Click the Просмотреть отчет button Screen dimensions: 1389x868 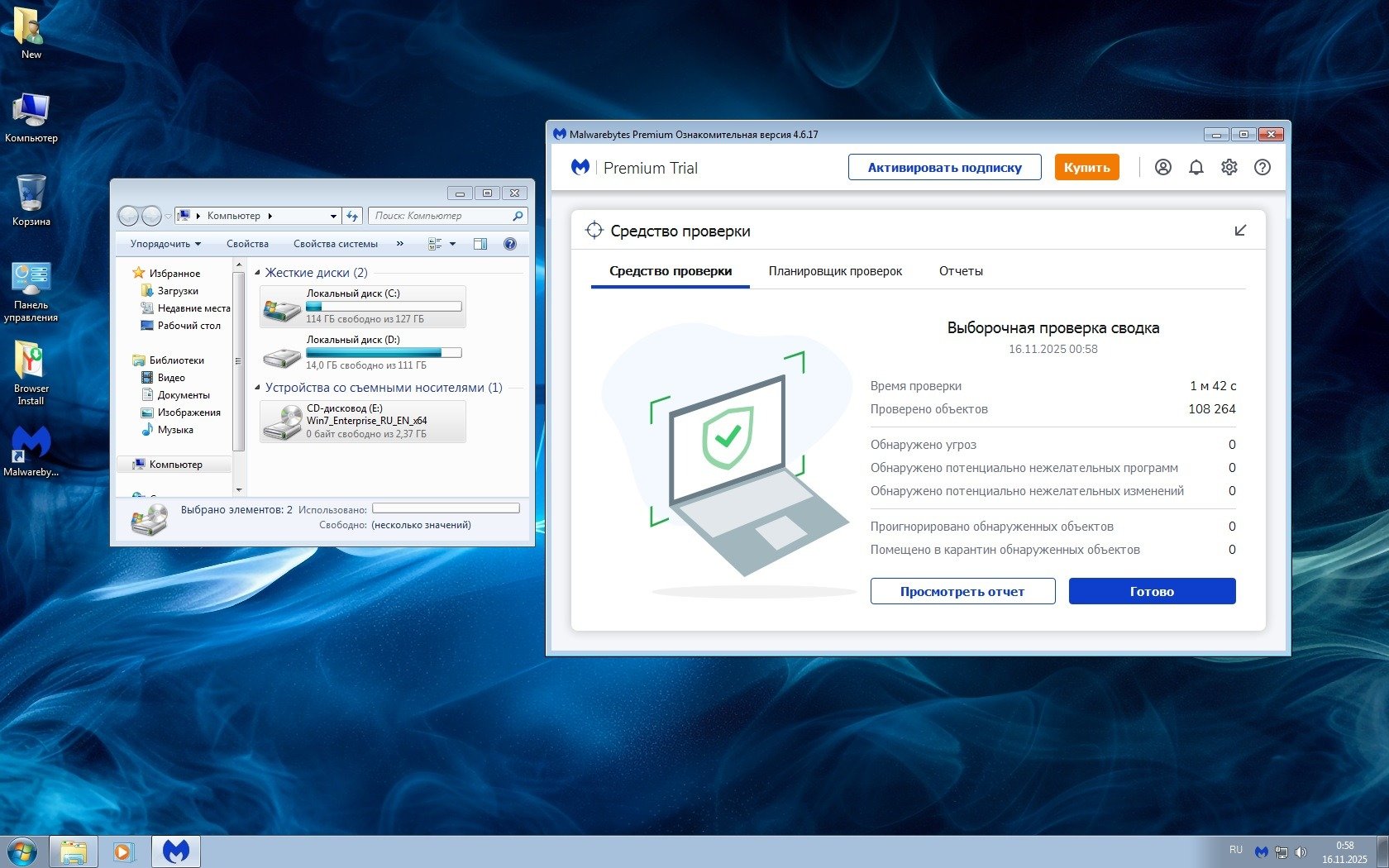(x=962, y=591)
